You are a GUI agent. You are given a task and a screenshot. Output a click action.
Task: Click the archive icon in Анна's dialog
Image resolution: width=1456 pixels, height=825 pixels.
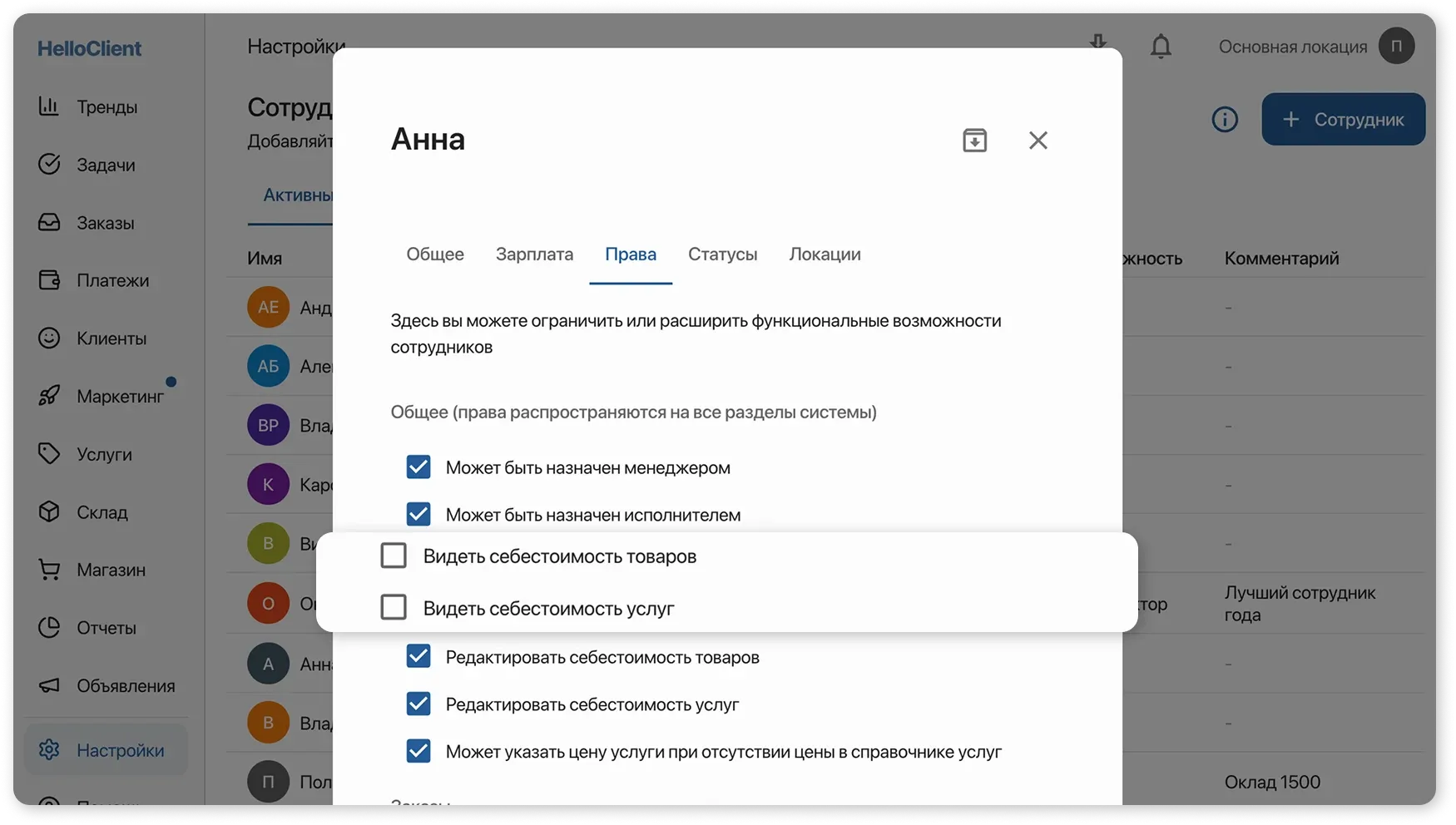coord(974,140)
